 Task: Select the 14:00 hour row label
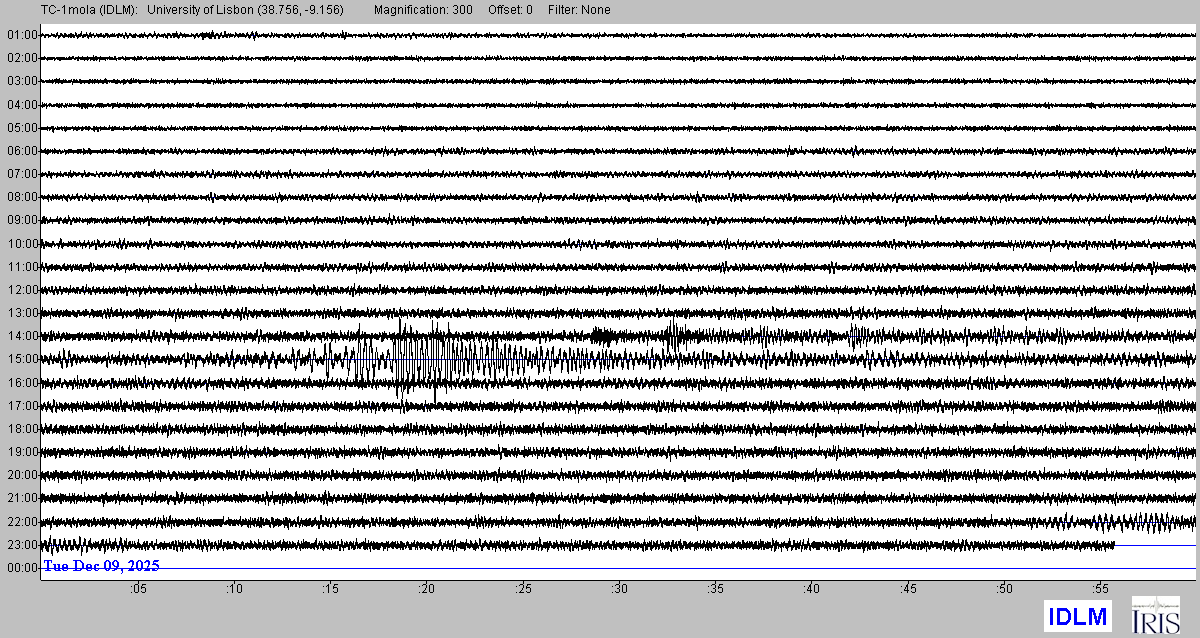click(x=21, y=336)
